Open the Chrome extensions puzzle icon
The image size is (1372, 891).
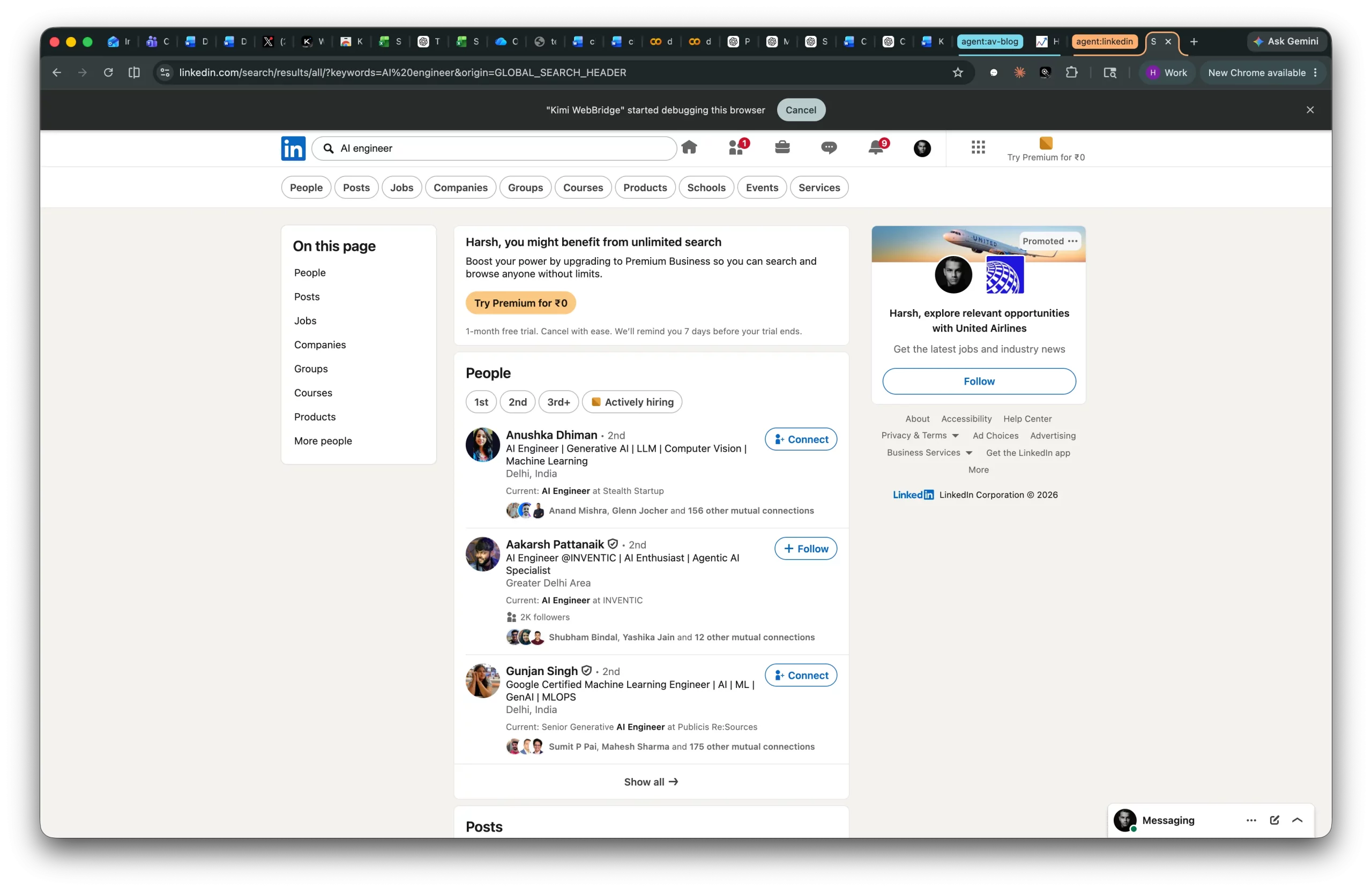(x=1071, y=73)
